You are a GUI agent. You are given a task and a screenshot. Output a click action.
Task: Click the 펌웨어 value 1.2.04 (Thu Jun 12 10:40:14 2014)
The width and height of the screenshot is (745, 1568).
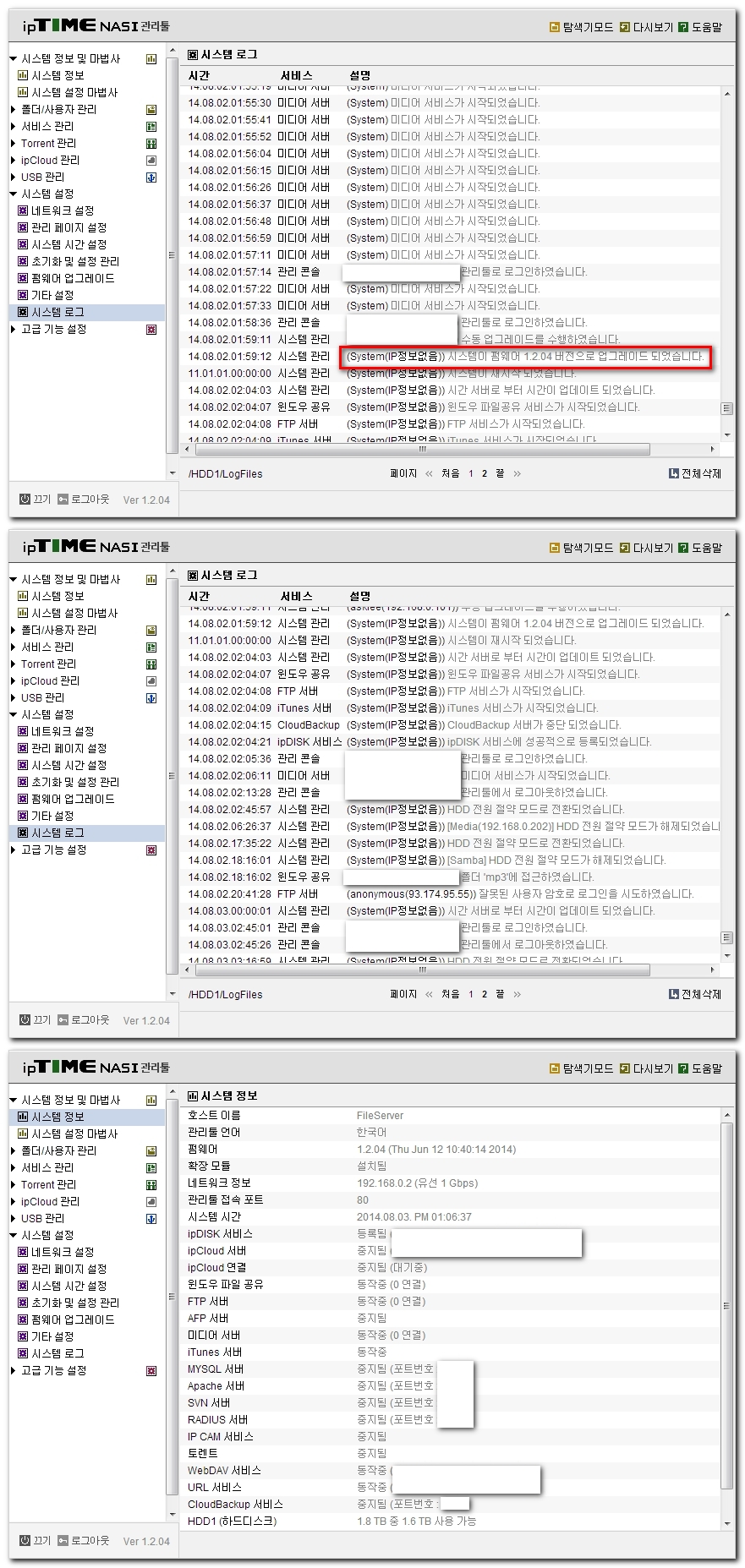[436, 1149]
